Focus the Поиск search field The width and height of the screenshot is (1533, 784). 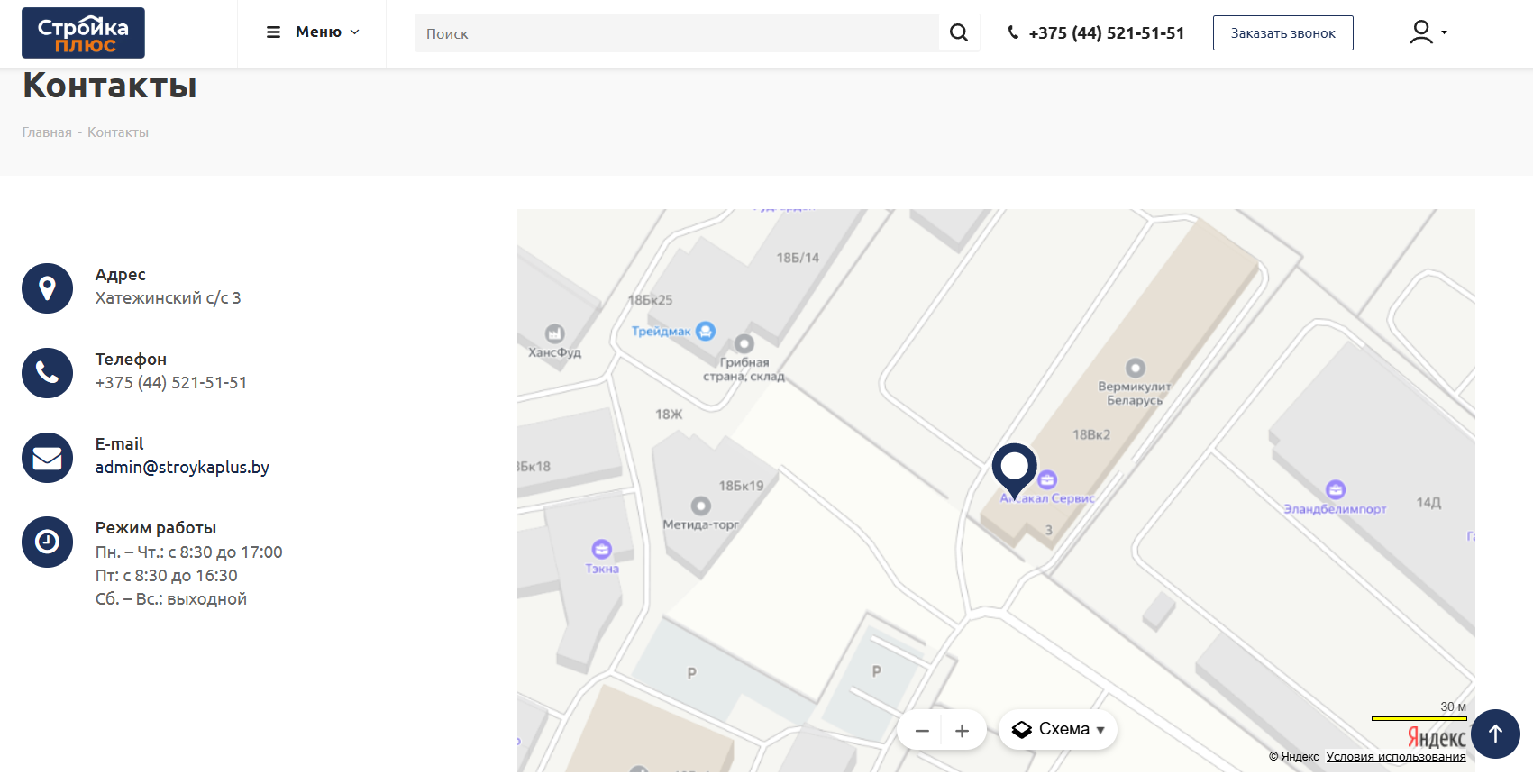coord(676,33)
